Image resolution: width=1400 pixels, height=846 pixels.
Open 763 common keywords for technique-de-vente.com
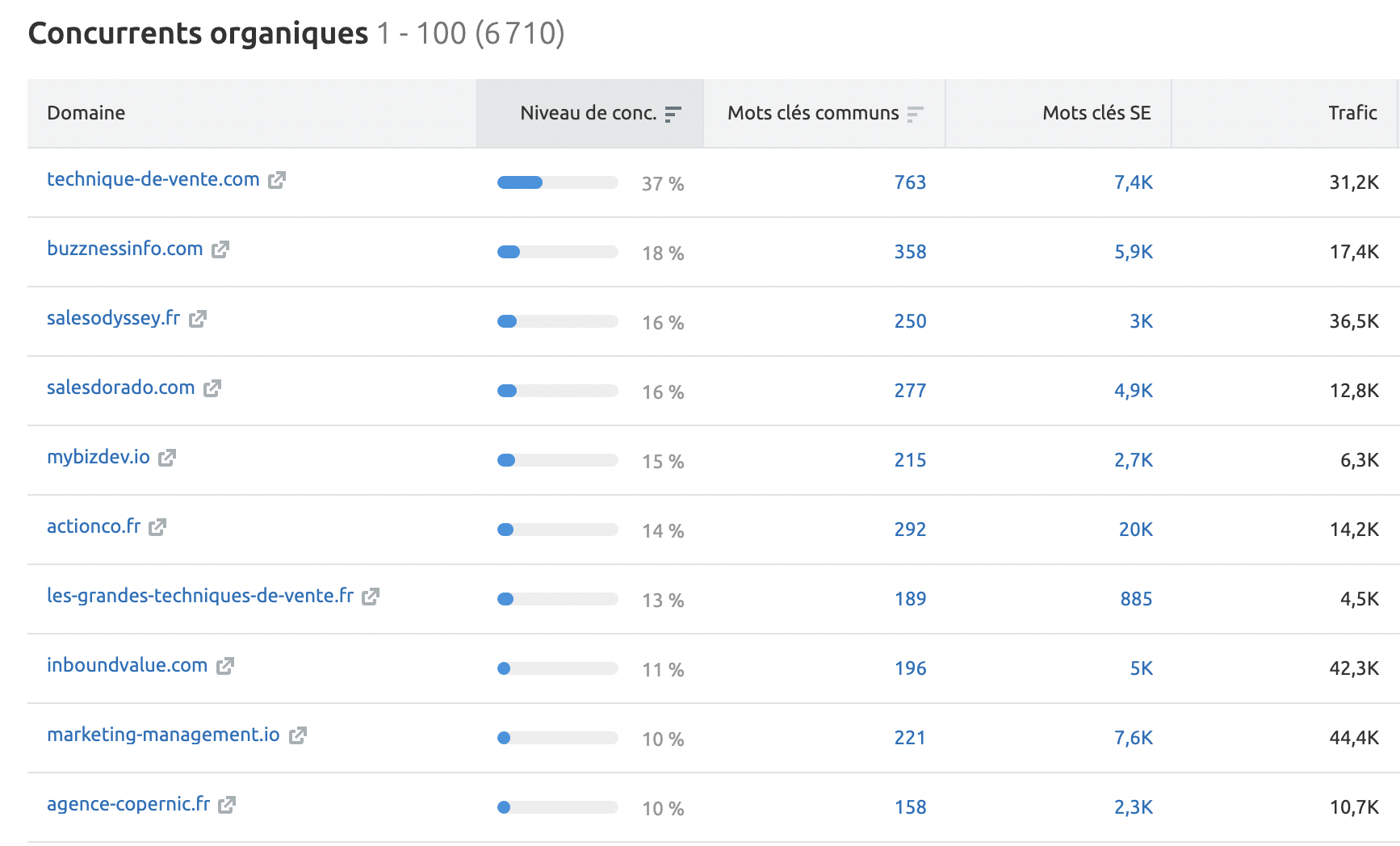point(910,182)
